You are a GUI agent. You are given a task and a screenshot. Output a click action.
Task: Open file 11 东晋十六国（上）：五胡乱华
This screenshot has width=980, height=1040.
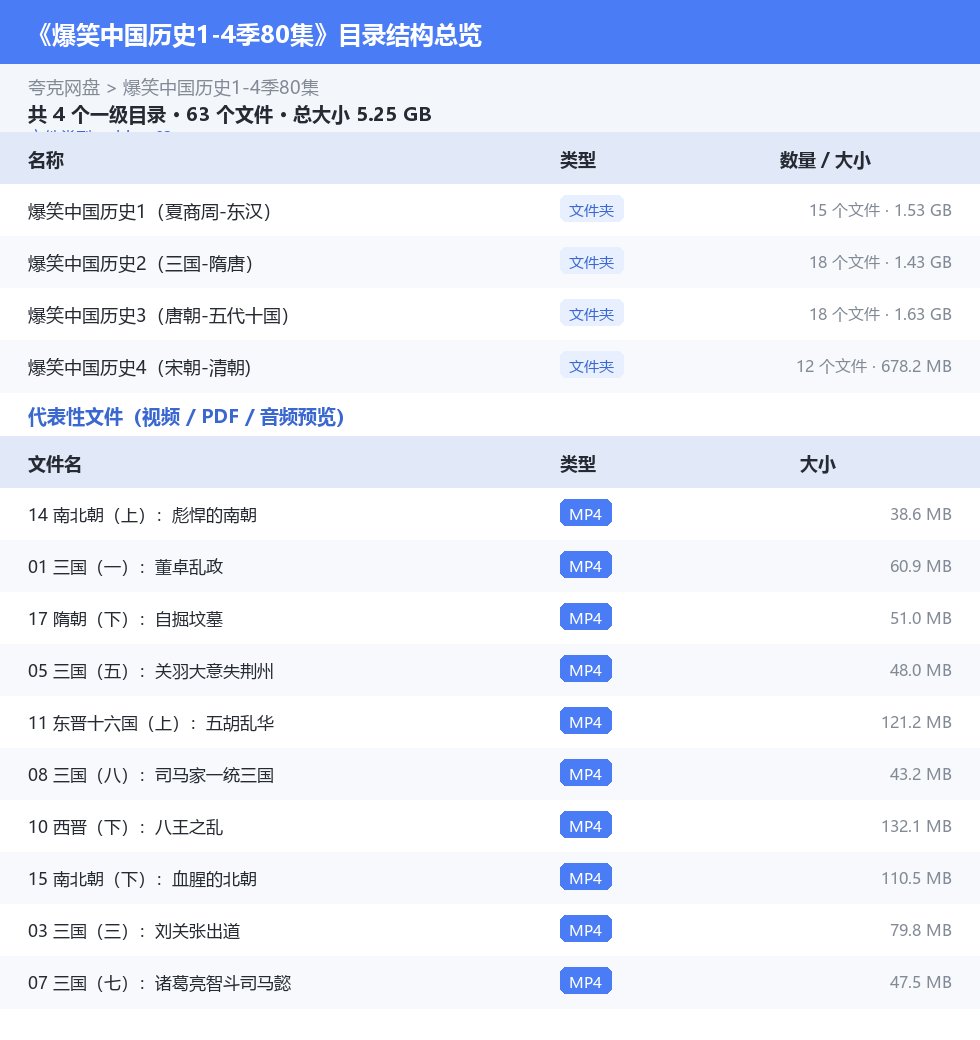[x=151, y=723]
